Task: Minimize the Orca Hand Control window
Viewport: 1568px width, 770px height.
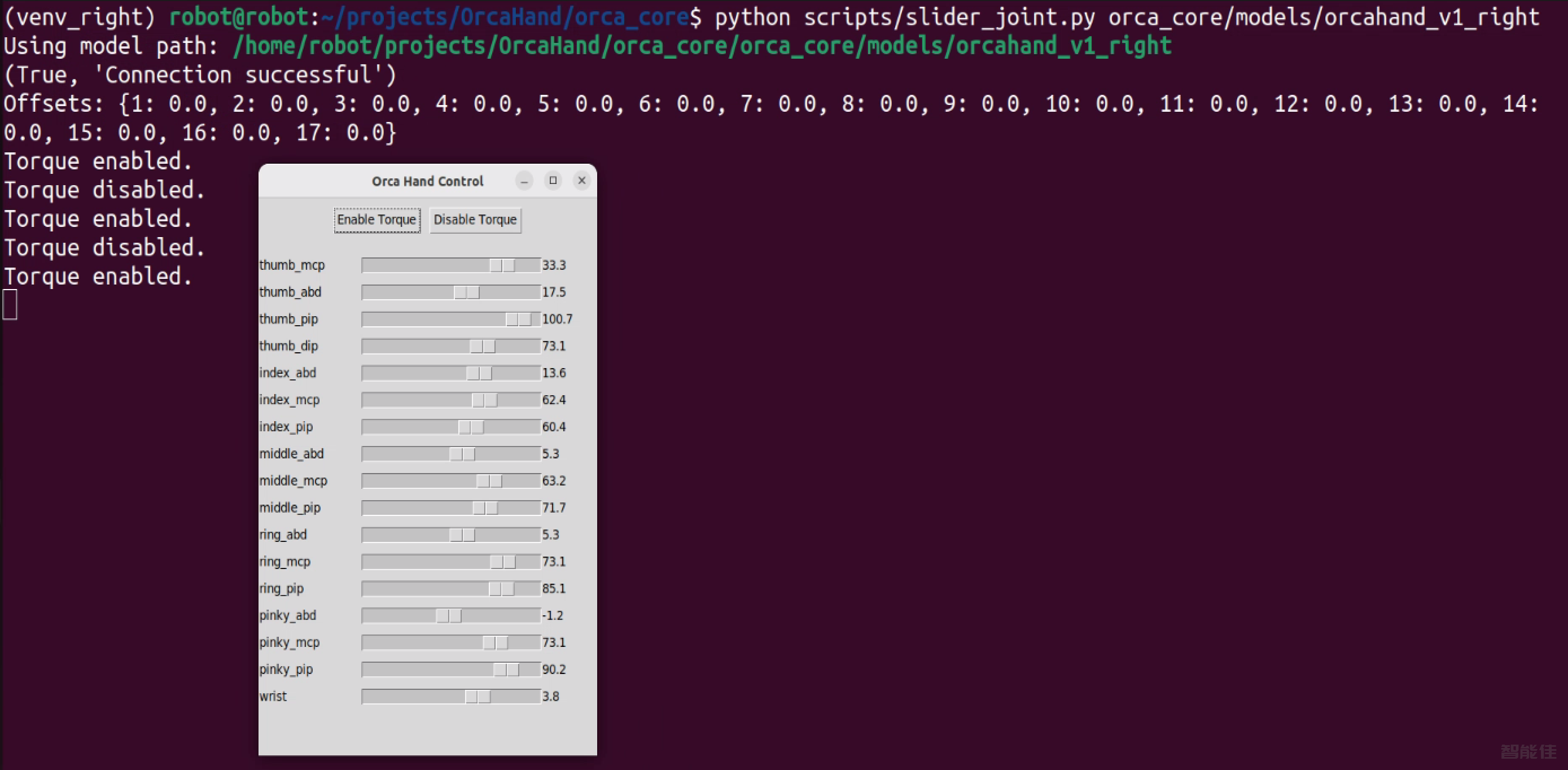Action: pos(524,181)
